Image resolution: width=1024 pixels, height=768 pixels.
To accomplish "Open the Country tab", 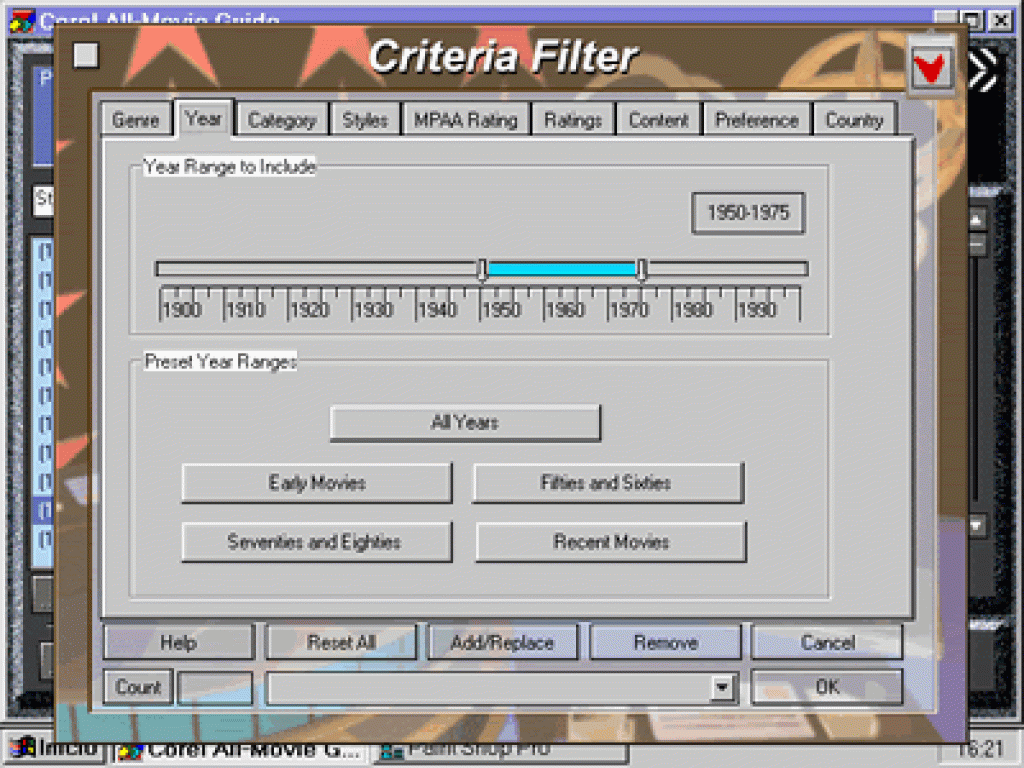I will 853,120.
